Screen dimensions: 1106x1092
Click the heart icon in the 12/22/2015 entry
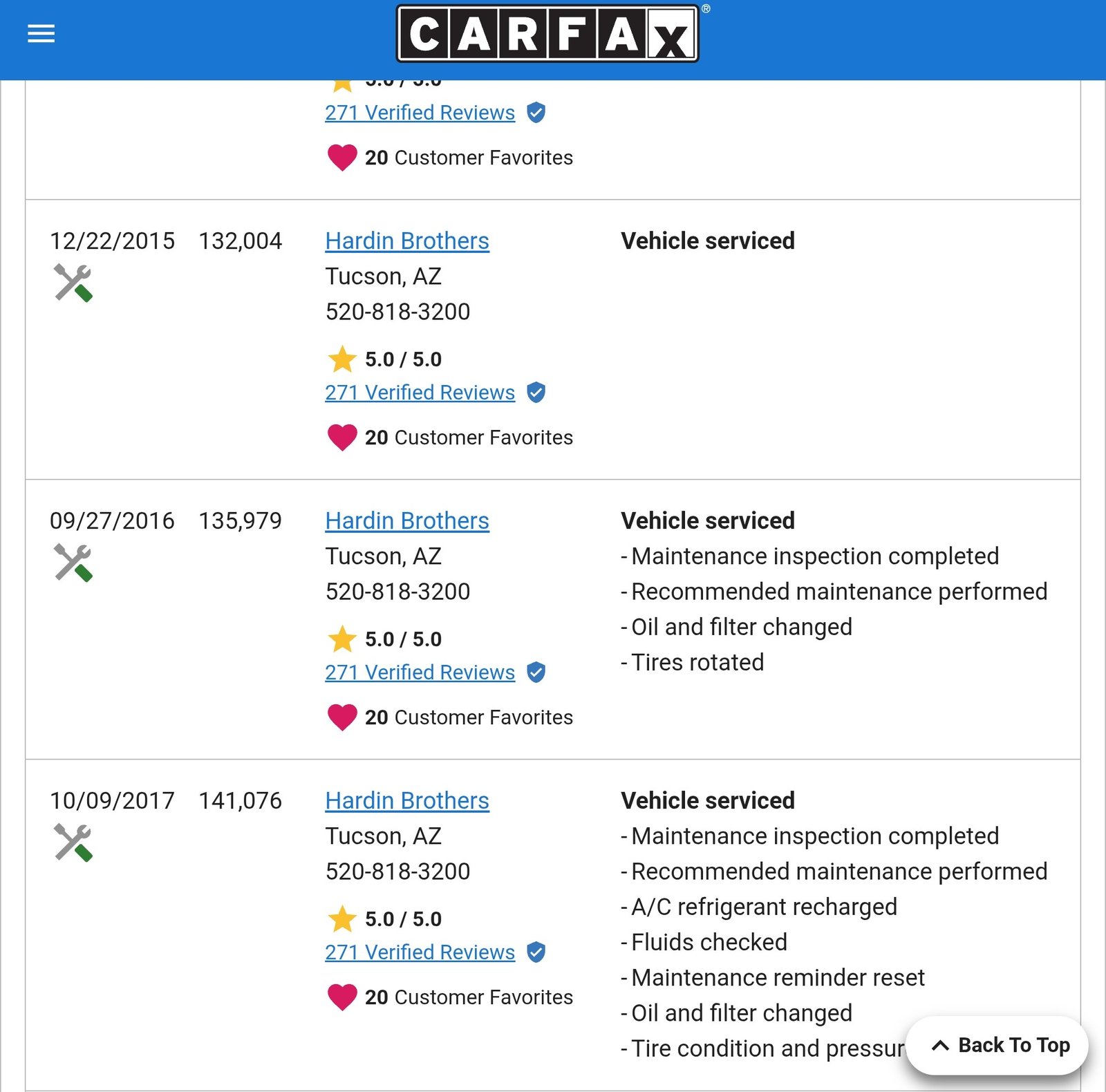click(342, 437)
